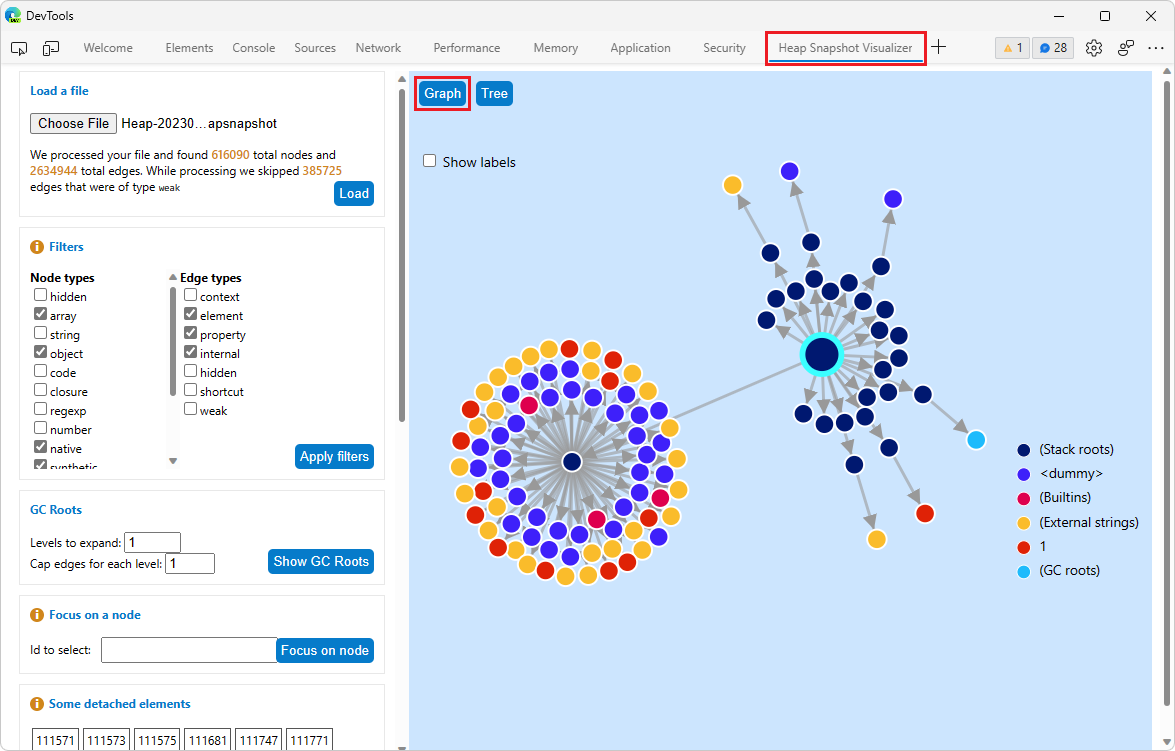Click the customize DevTools ellipsis menu
Viewport: 1175px width, 751px height.
[1156, 48]
